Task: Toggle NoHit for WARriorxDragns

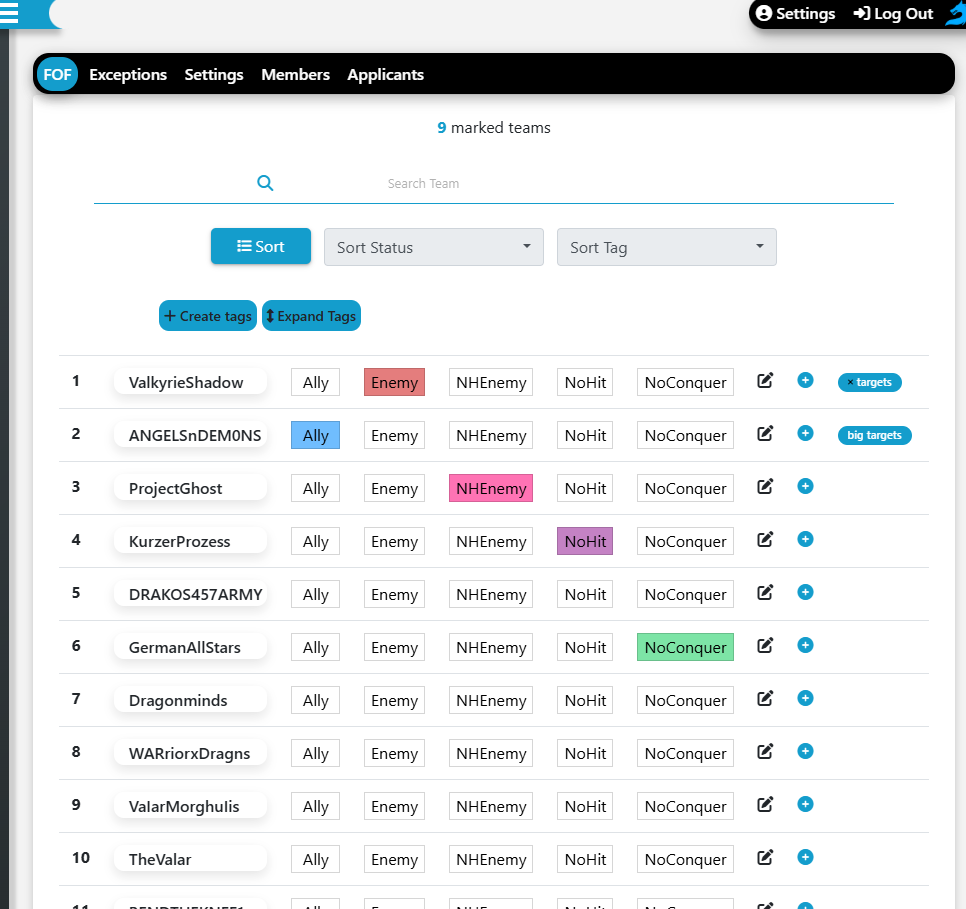Action: [585, 754]
